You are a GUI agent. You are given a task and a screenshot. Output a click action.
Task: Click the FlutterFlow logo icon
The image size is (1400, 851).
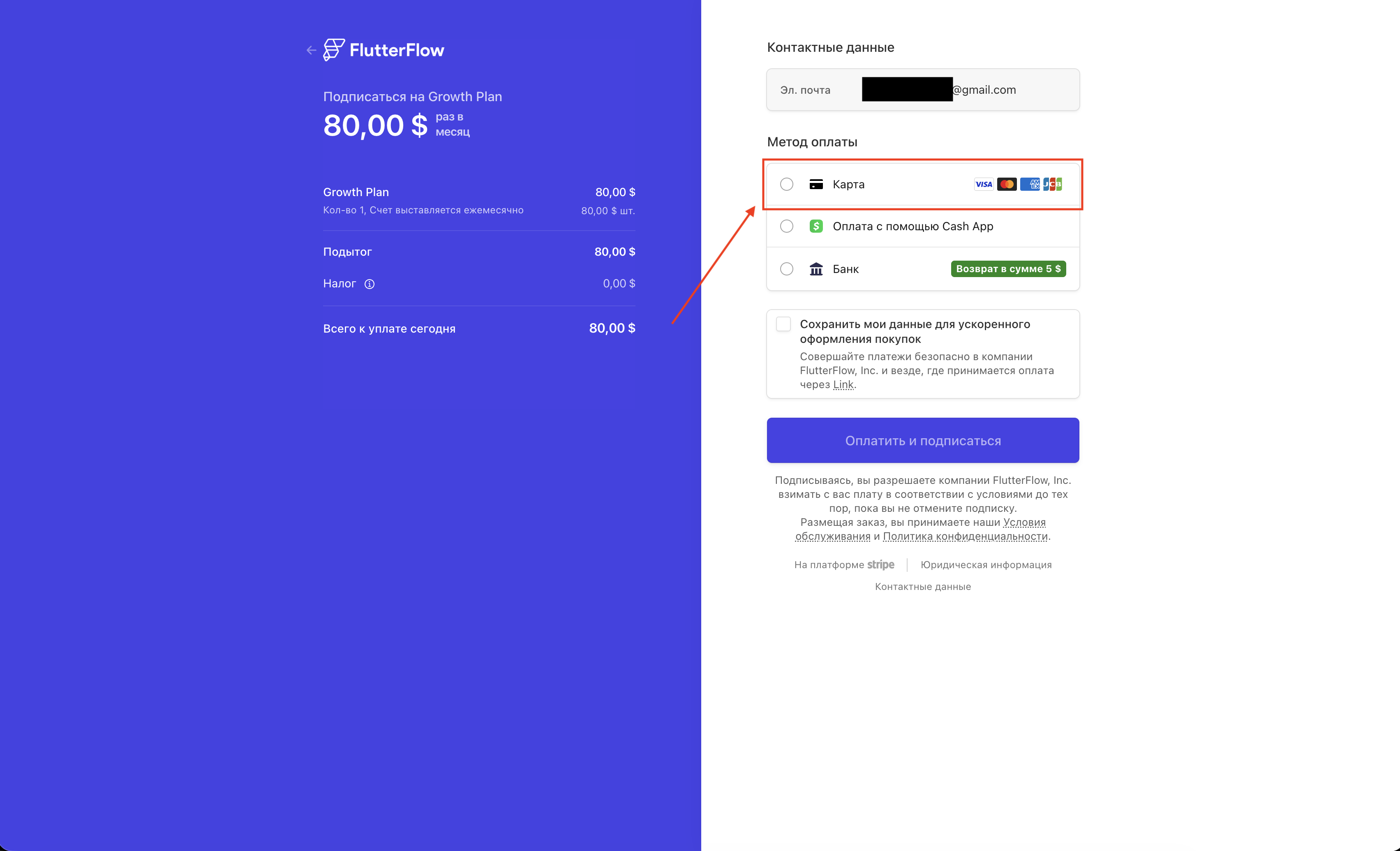pos(334,49)
